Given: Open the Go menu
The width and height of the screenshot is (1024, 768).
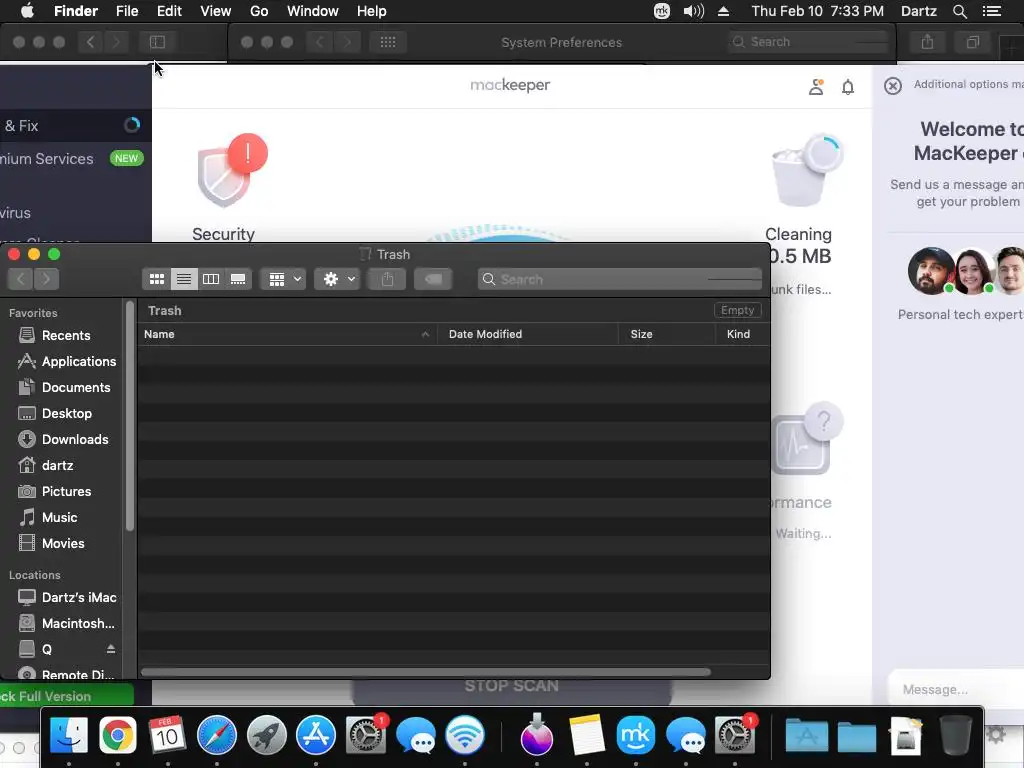Looking at the screenshot, I should tap(259, 11).
